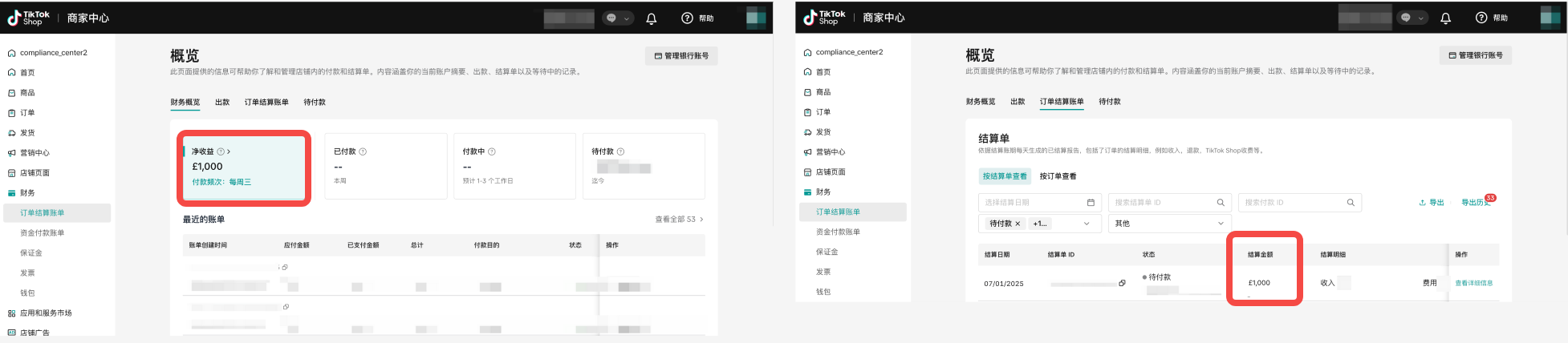Click the 导出 export button
1568x343 pixels.
point(1432,203)
